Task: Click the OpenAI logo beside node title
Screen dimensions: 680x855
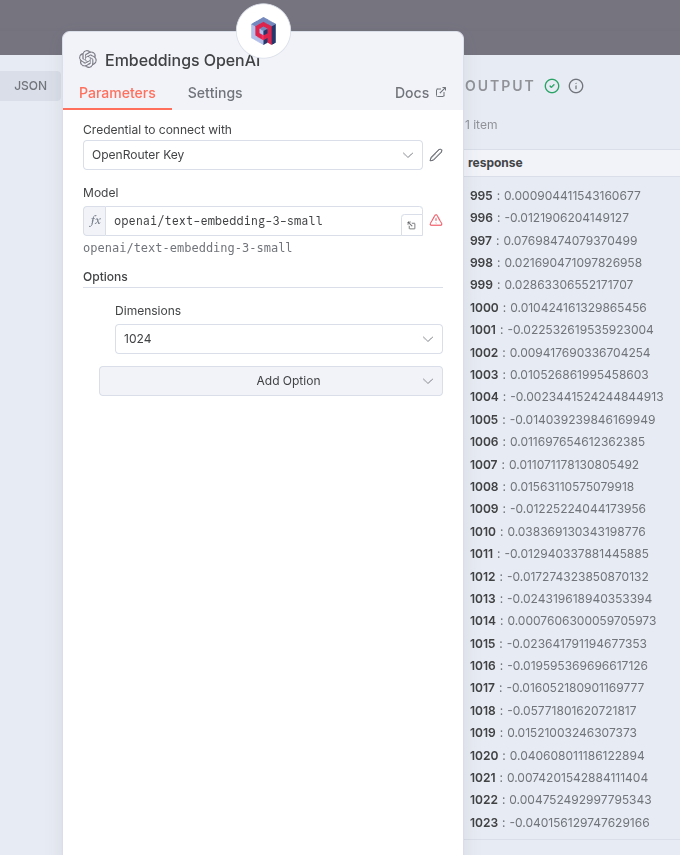Action: point(88,59)
